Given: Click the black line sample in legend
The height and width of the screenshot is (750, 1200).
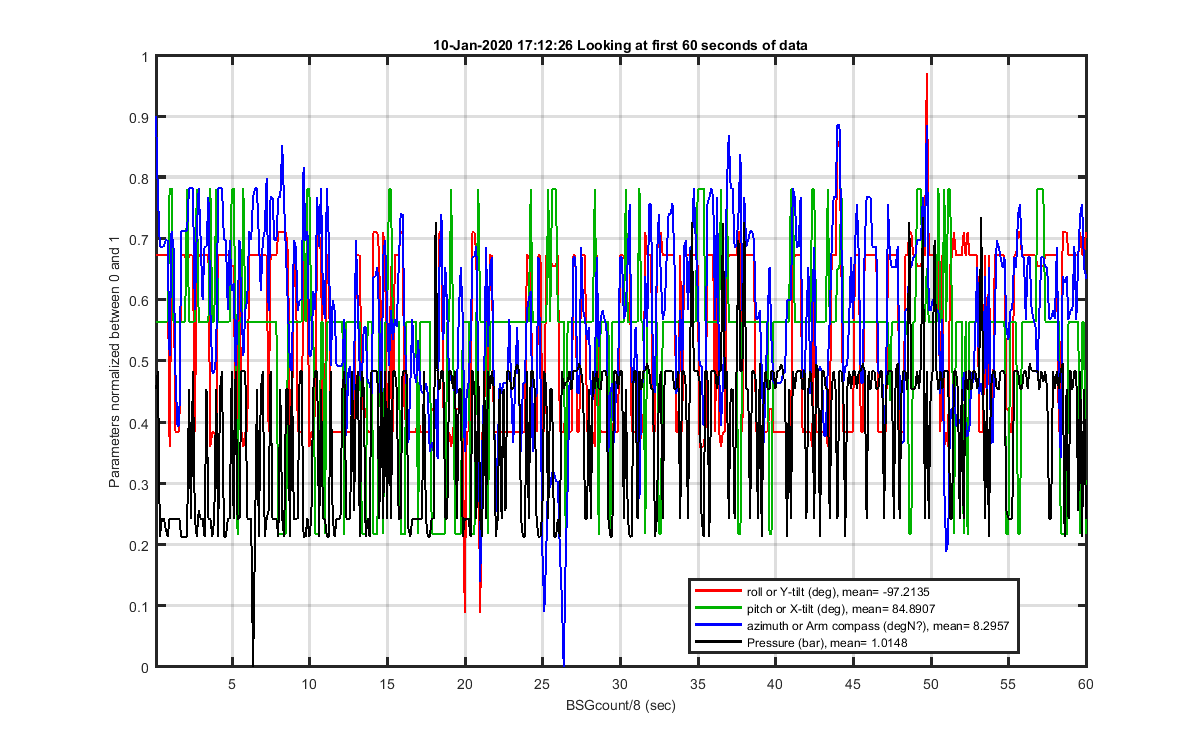Looking at the screenshot, I should pyautogui.click(x=719, y=642).
